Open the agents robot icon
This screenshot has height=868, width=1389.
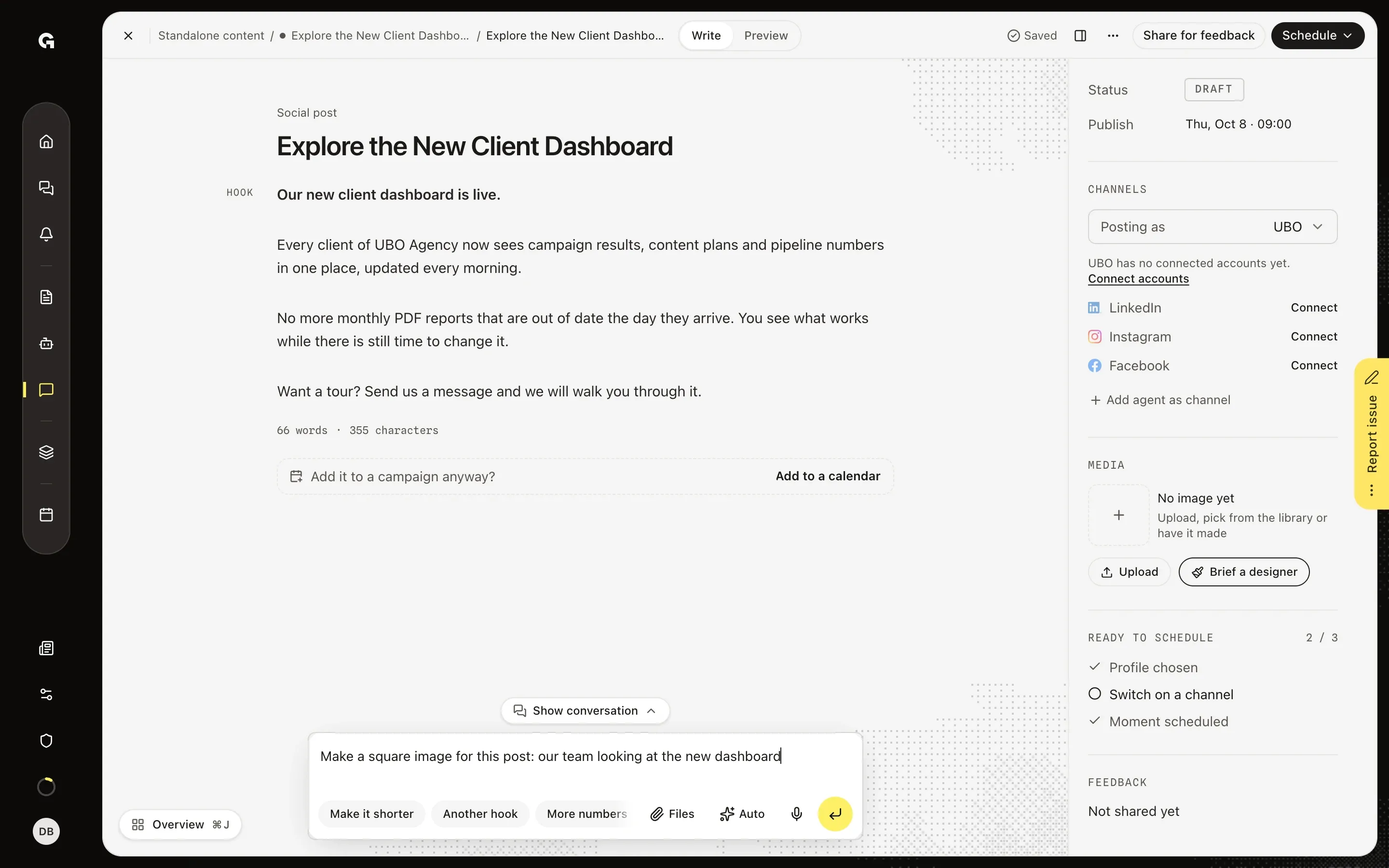46,343
